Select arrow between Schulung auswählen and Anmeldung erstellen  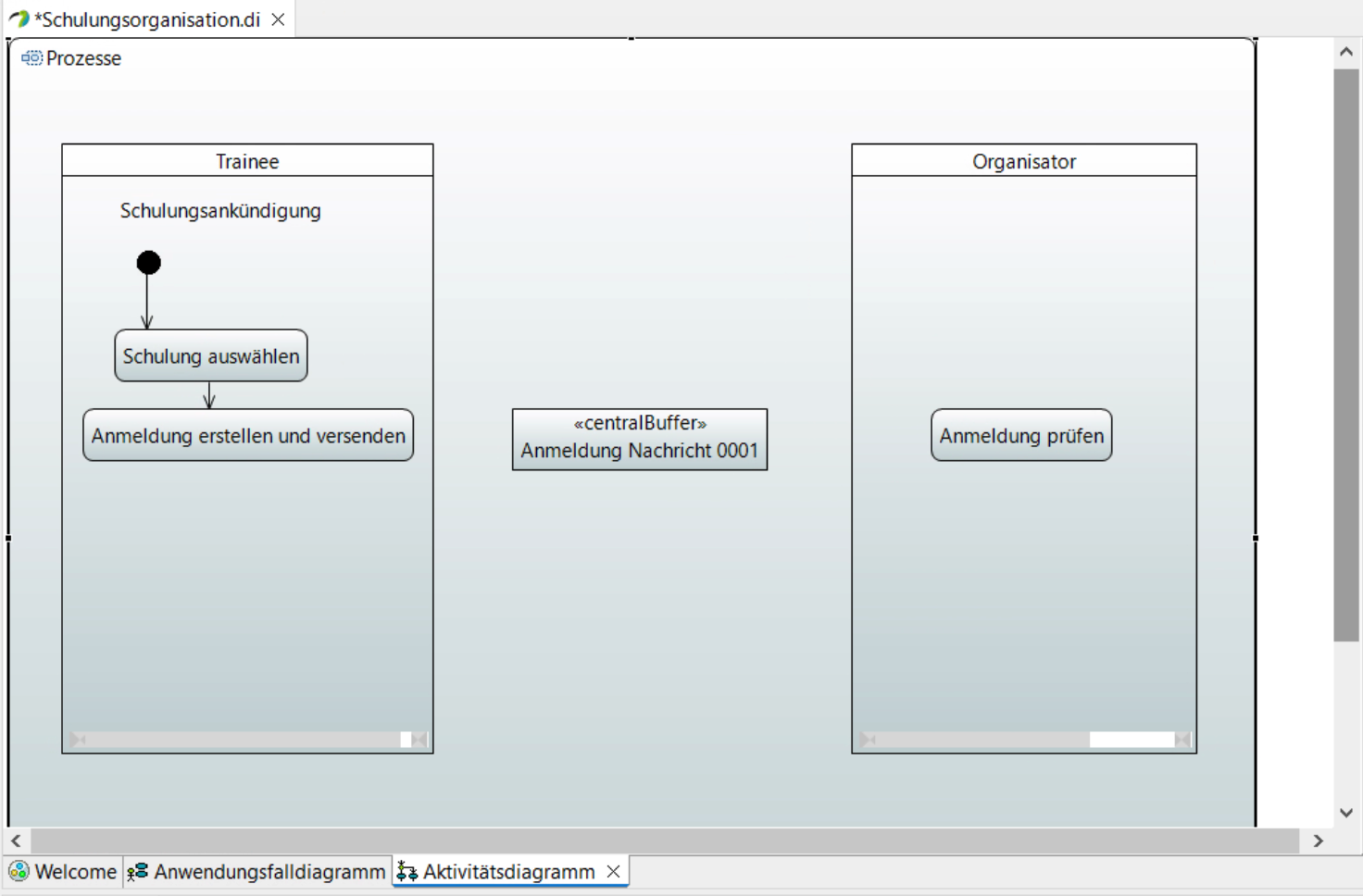pos(209,395)
